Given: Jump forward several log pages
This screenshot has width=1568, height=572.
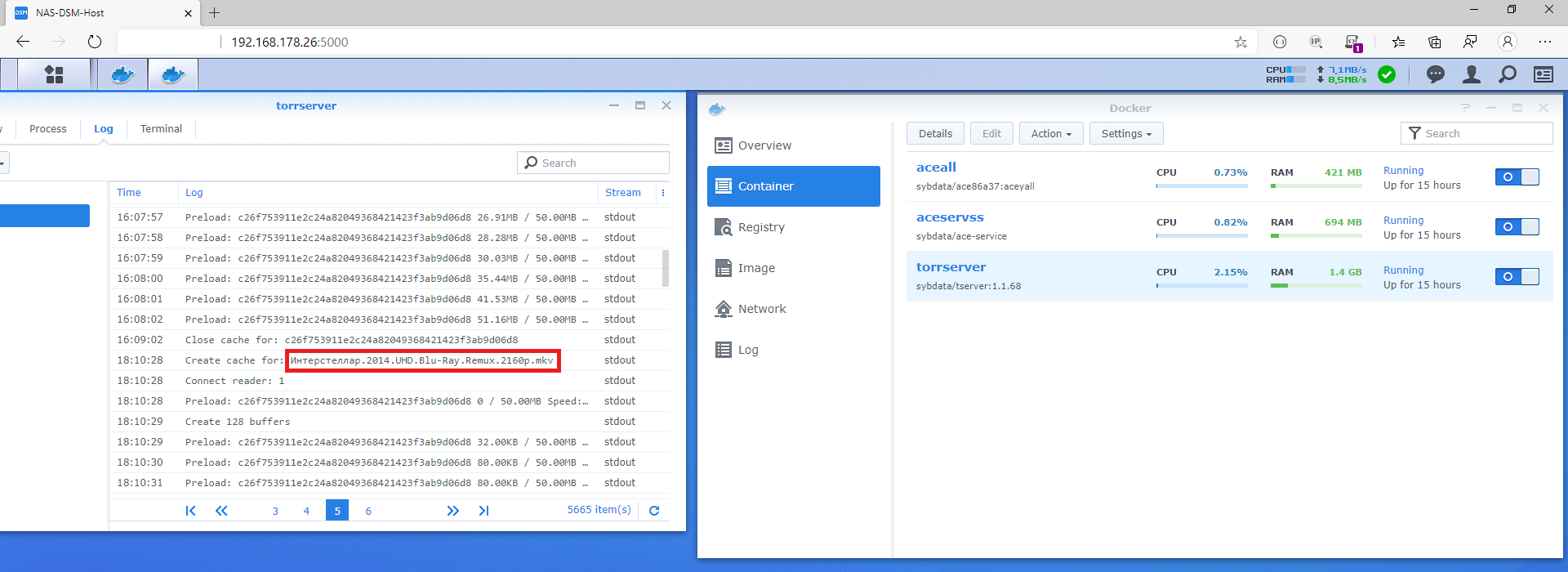Looking at the screenshot, I should [x=452, y=511].
